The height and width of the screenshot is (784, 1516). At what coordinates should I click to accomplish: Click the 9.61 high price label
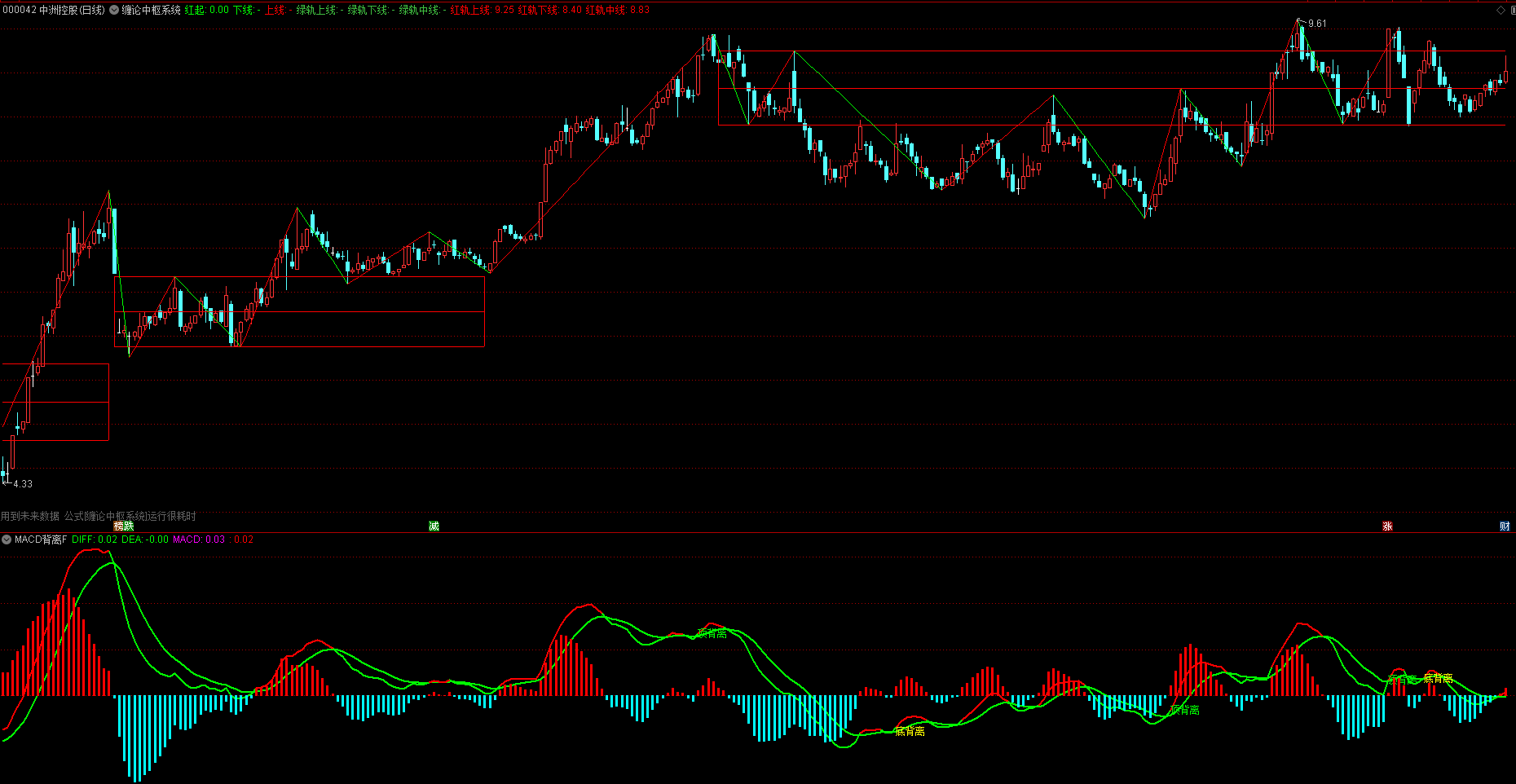1317,24
